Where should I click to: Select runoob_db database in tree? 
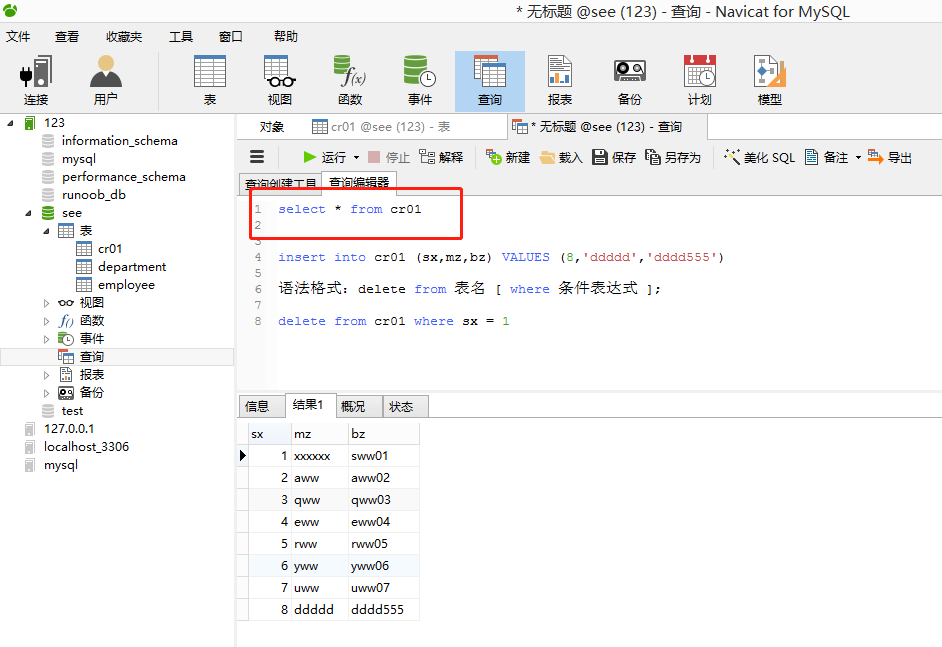click(94, 195)
